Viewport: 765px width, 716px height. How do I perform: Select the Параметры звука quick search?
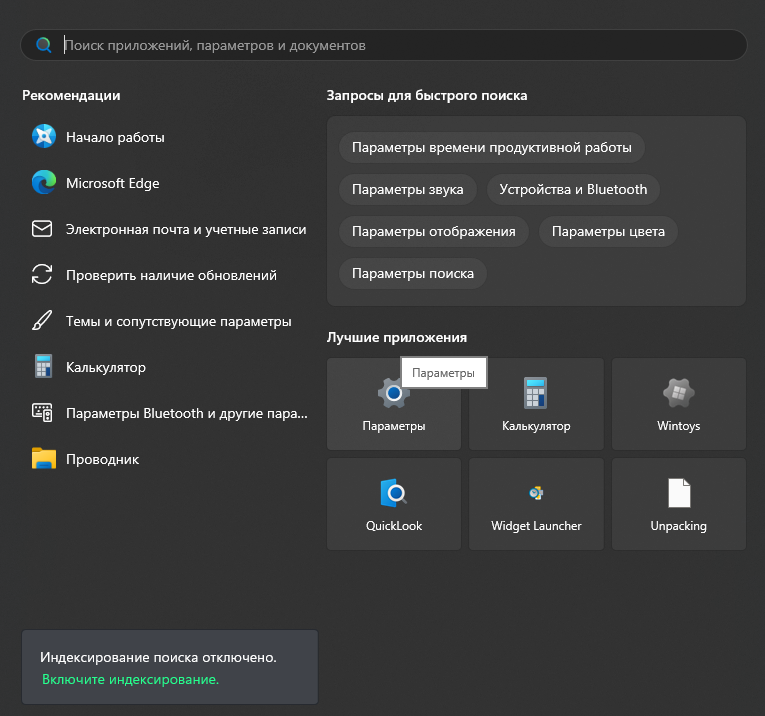tap(407, 189)
